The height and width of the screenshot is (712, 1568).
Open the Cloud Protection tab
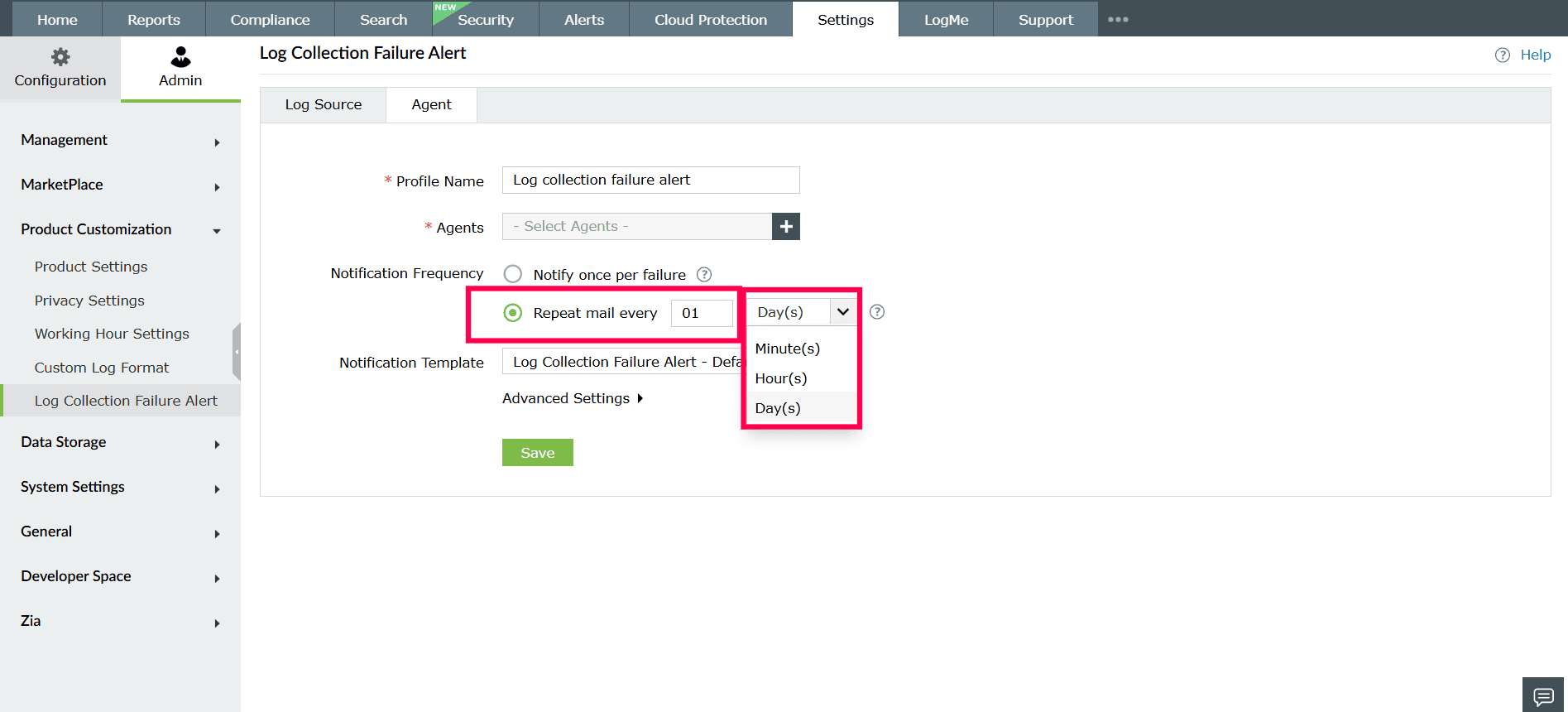[x=711, y=19]
